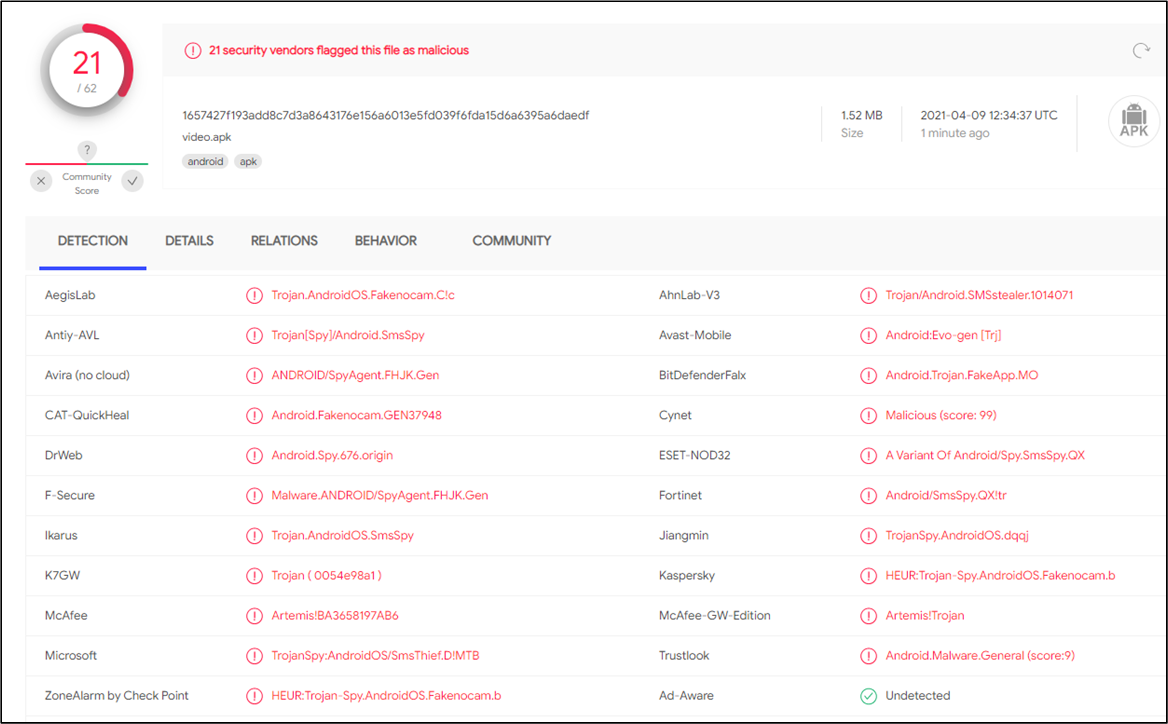Click the Cynet detection warning icon
Viewport: 1168px width, 724px height.
pyautogui.click(x=869, y=416)
